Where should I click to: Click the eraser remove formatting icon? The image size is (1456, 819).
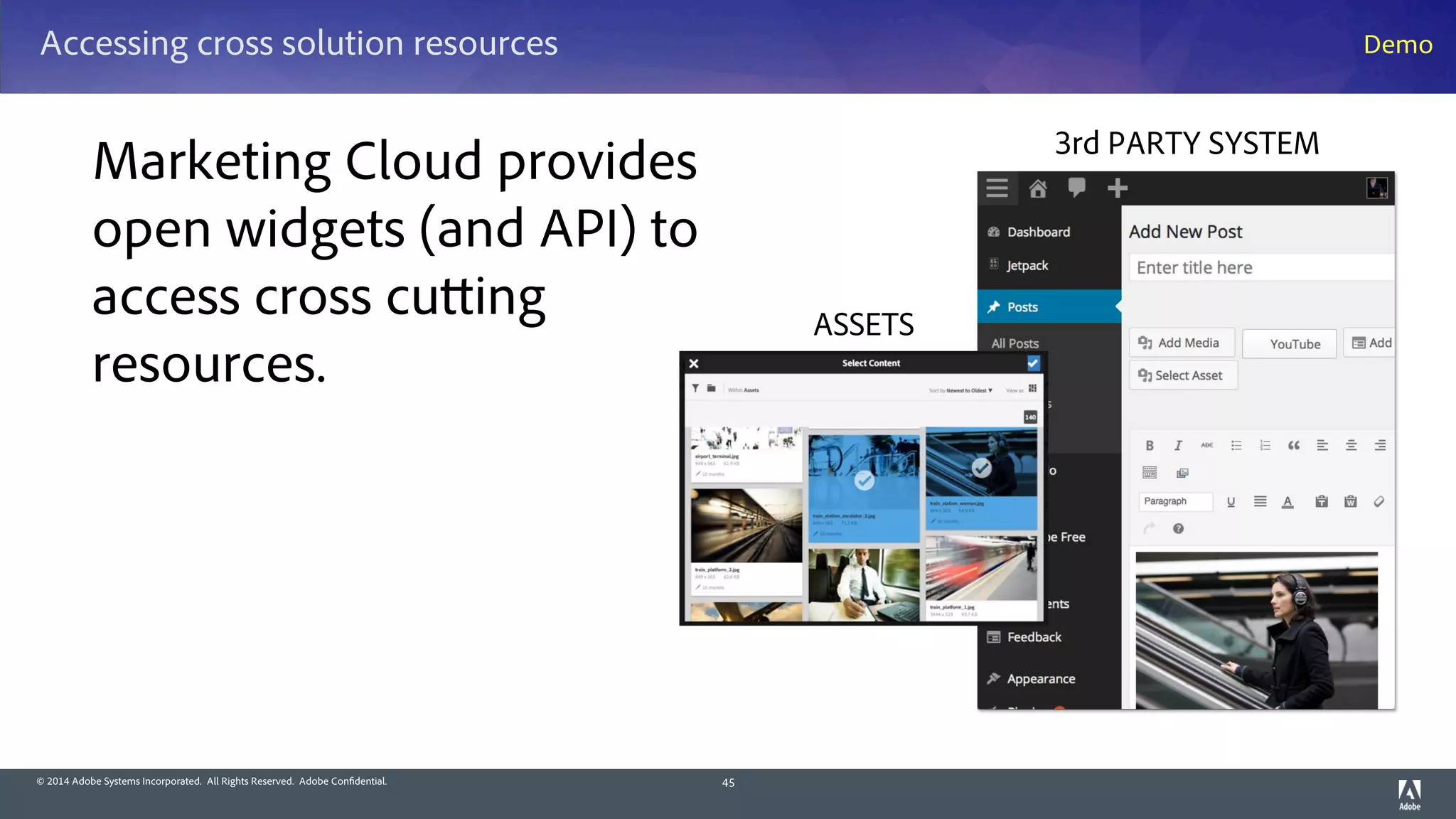click(x=1379, y=502)
